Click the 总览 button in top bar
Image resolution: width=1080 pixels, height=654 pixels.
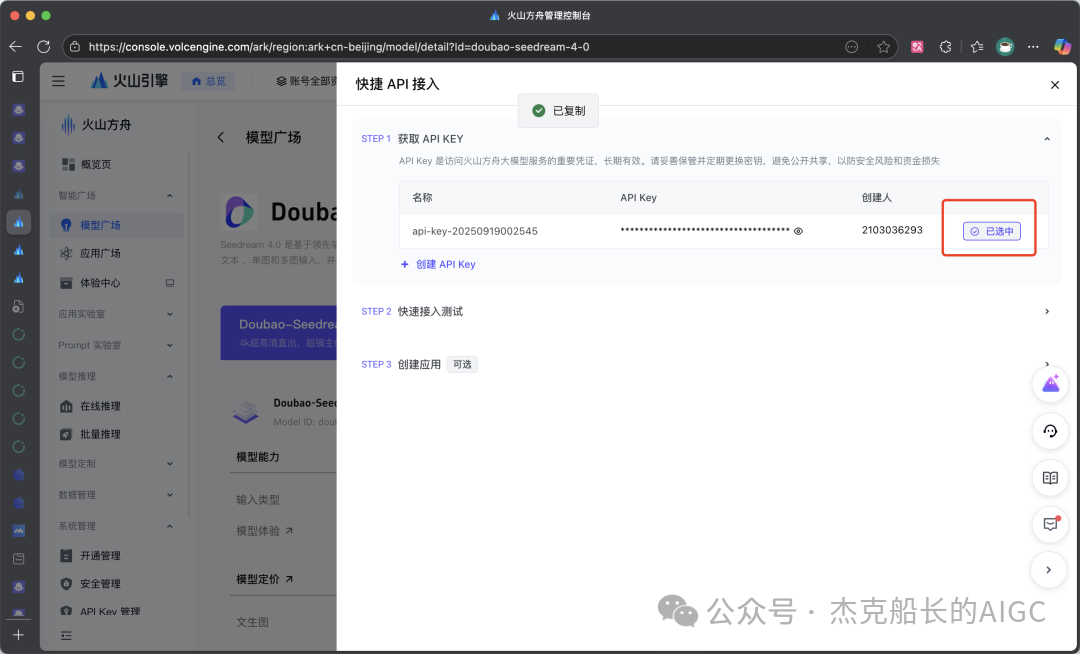(208, 81)
